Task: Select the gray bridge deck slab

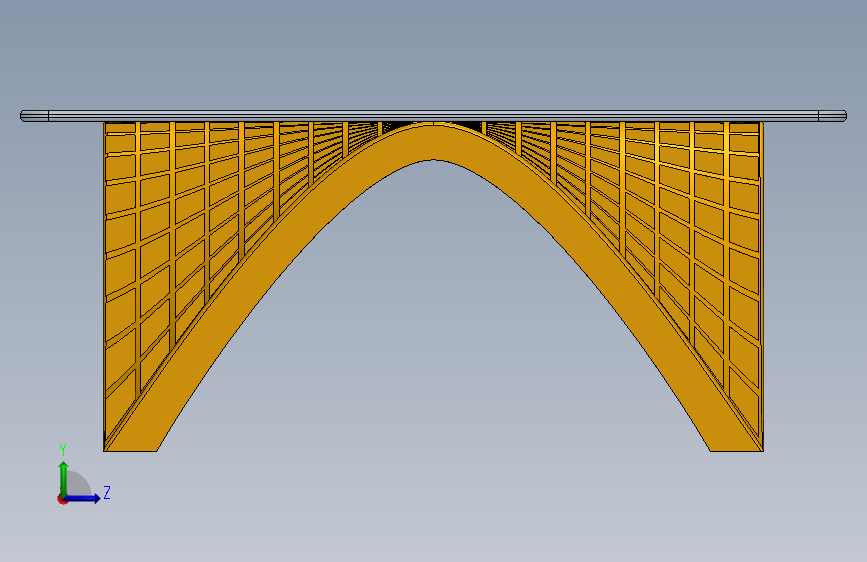Action: (x=434, y=116)
